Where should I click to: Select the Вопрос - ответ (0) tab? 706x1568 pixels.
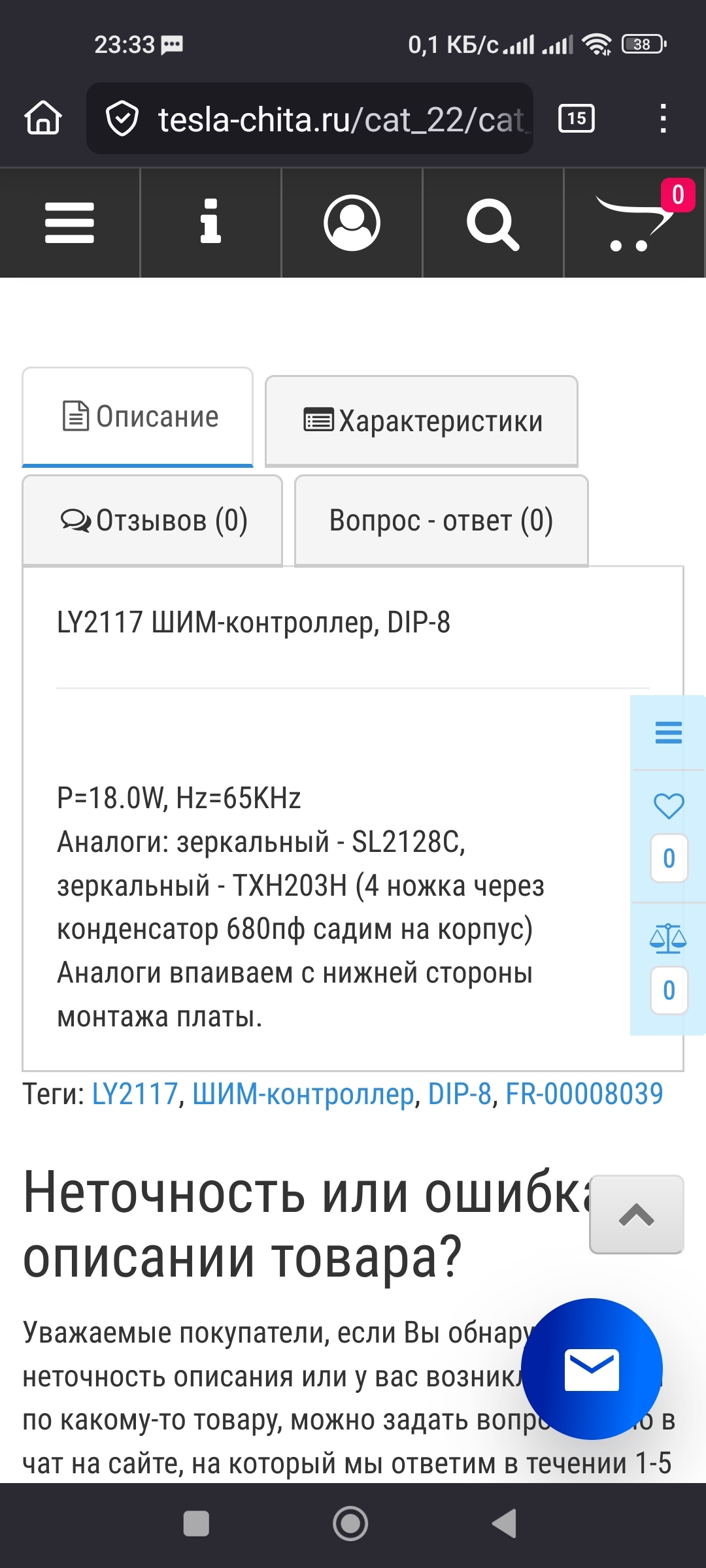tap(441, 521)
